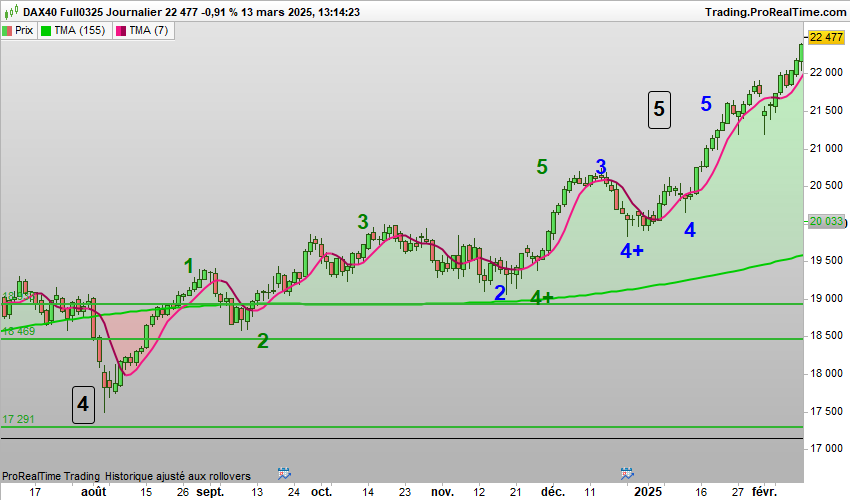Click 20 500 on the price axis
This screenshot has height=500, width=850.
point(826,185)
